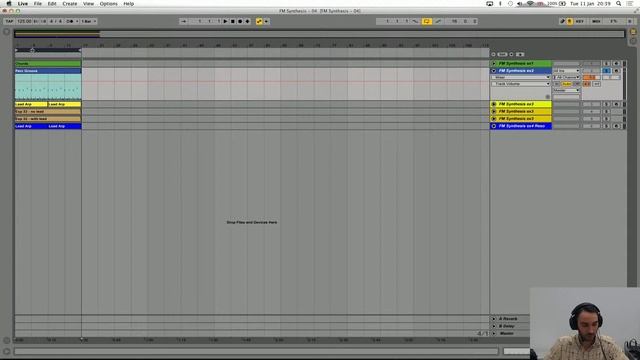Toggle the Computer MIDI Keyboard icon
The width and height of the screenshot is (640, 360).
pos(569,21)
